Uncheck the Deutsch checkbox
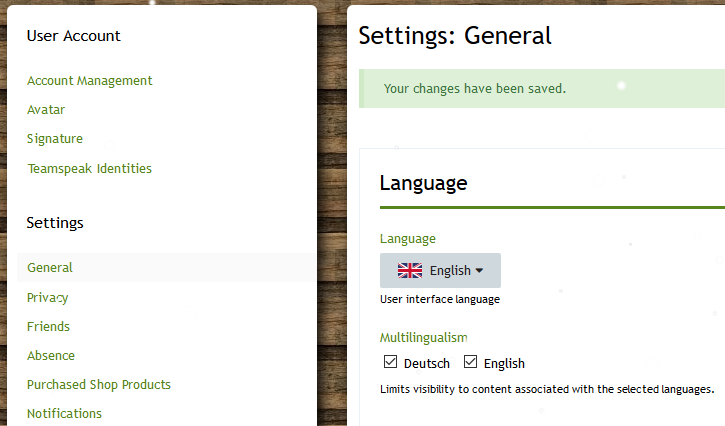 click(391, 362)
